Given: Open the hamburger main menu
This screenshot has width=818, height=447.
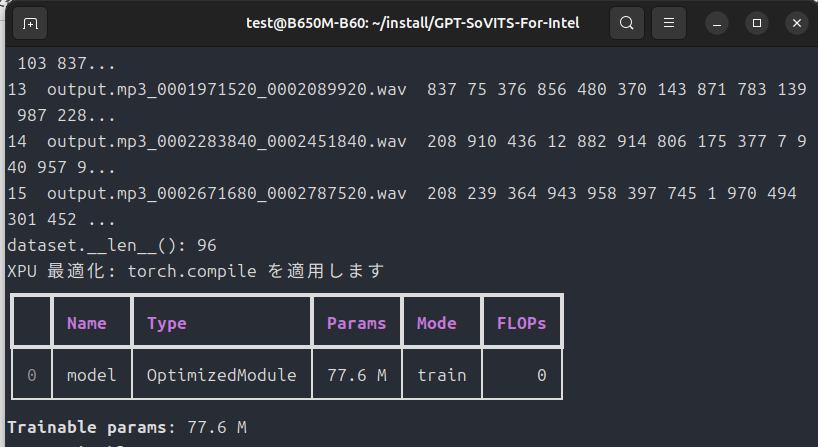Looking at the screenshot, I should (x=673, y=23).
